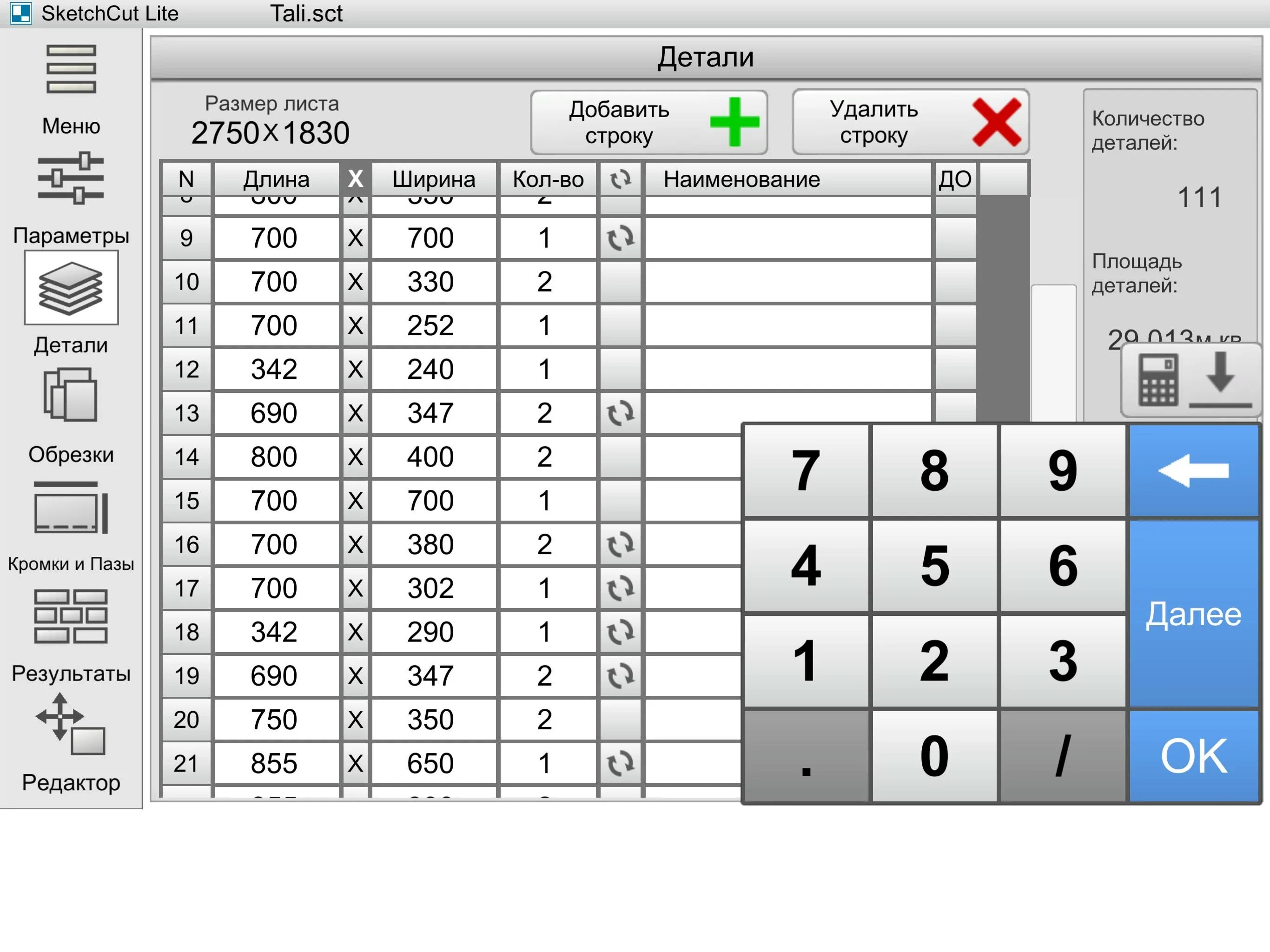The height and width of the screenshot is (952, 1270).
Task: Open the Параметры sliders icon
Action: click(71, 178)
